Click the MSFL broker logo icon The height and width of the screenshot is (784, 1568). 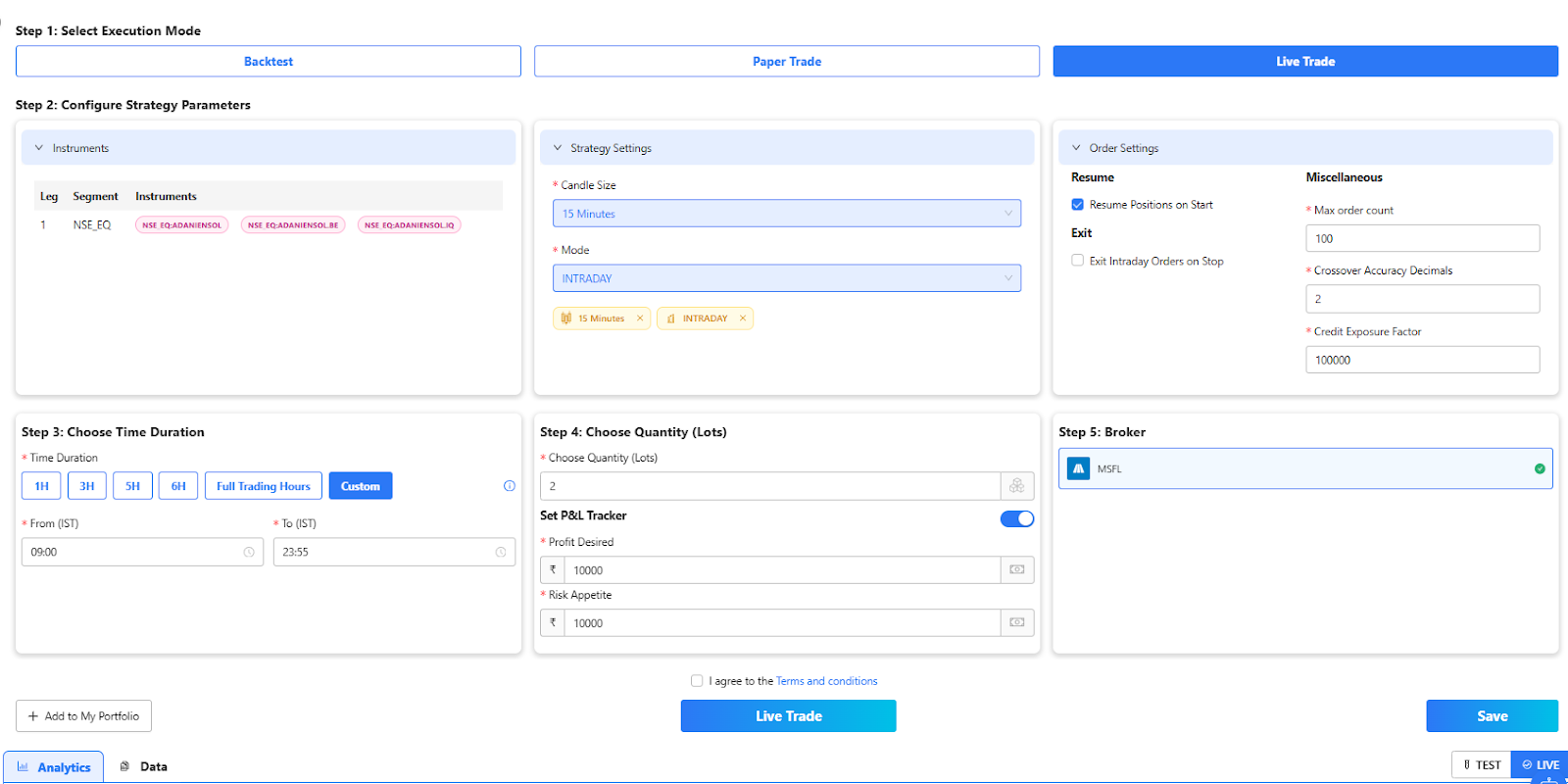[1078, 469]
